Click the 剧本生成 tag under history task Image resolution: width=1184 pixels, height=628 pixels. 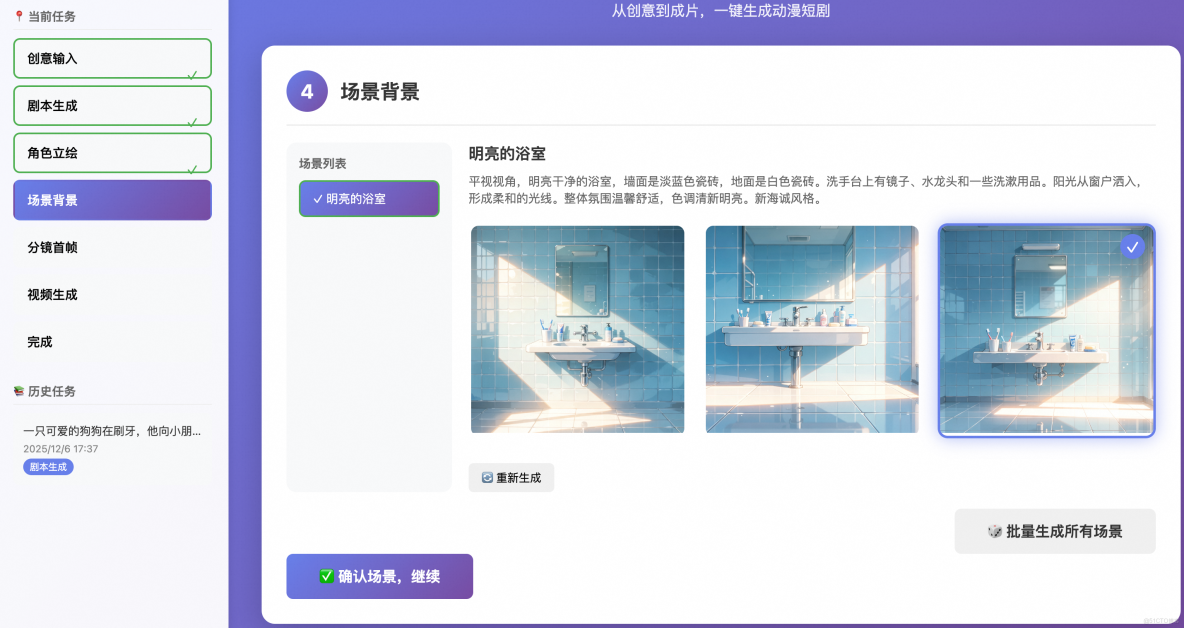pos(47,466)
